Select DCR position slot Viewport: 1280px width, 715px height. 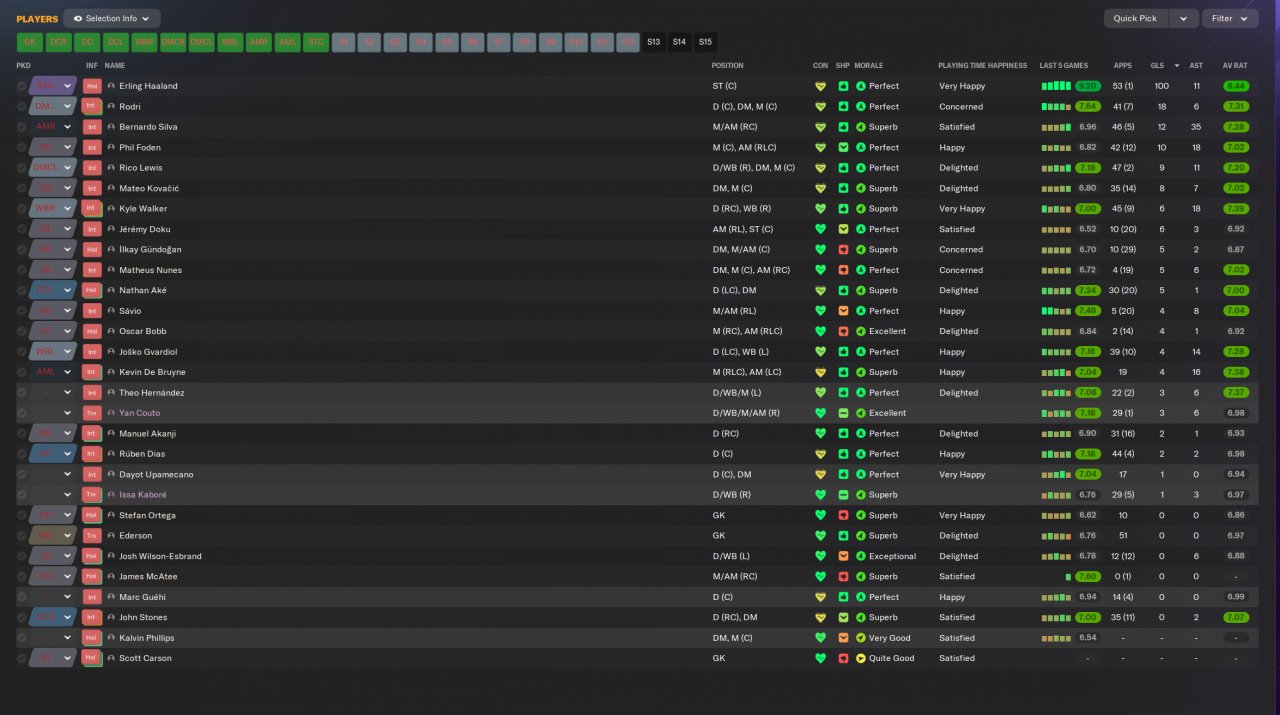[x=58, y=42]
